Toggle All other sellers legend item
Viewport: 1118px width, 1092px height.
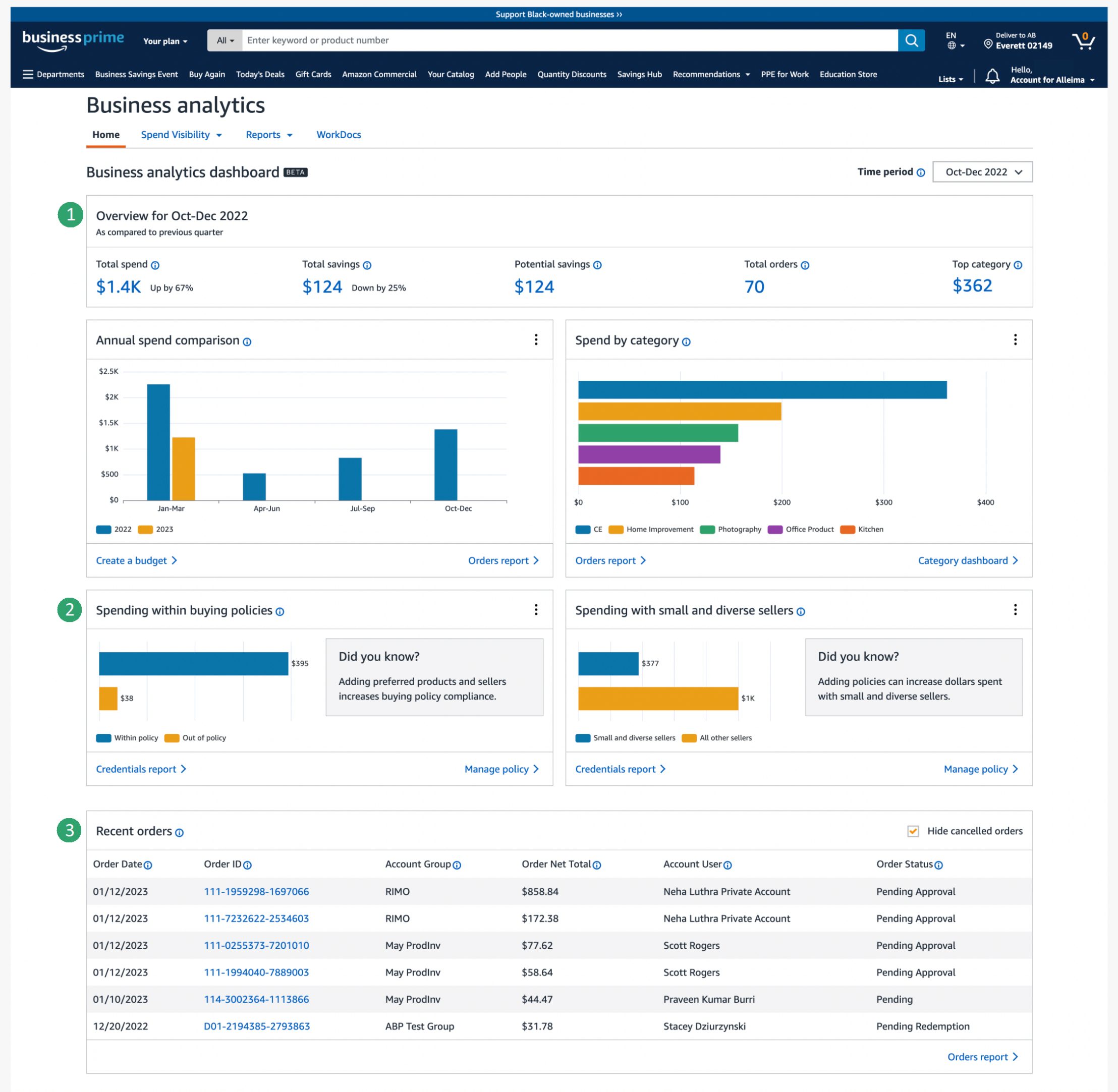coord(716,738)
